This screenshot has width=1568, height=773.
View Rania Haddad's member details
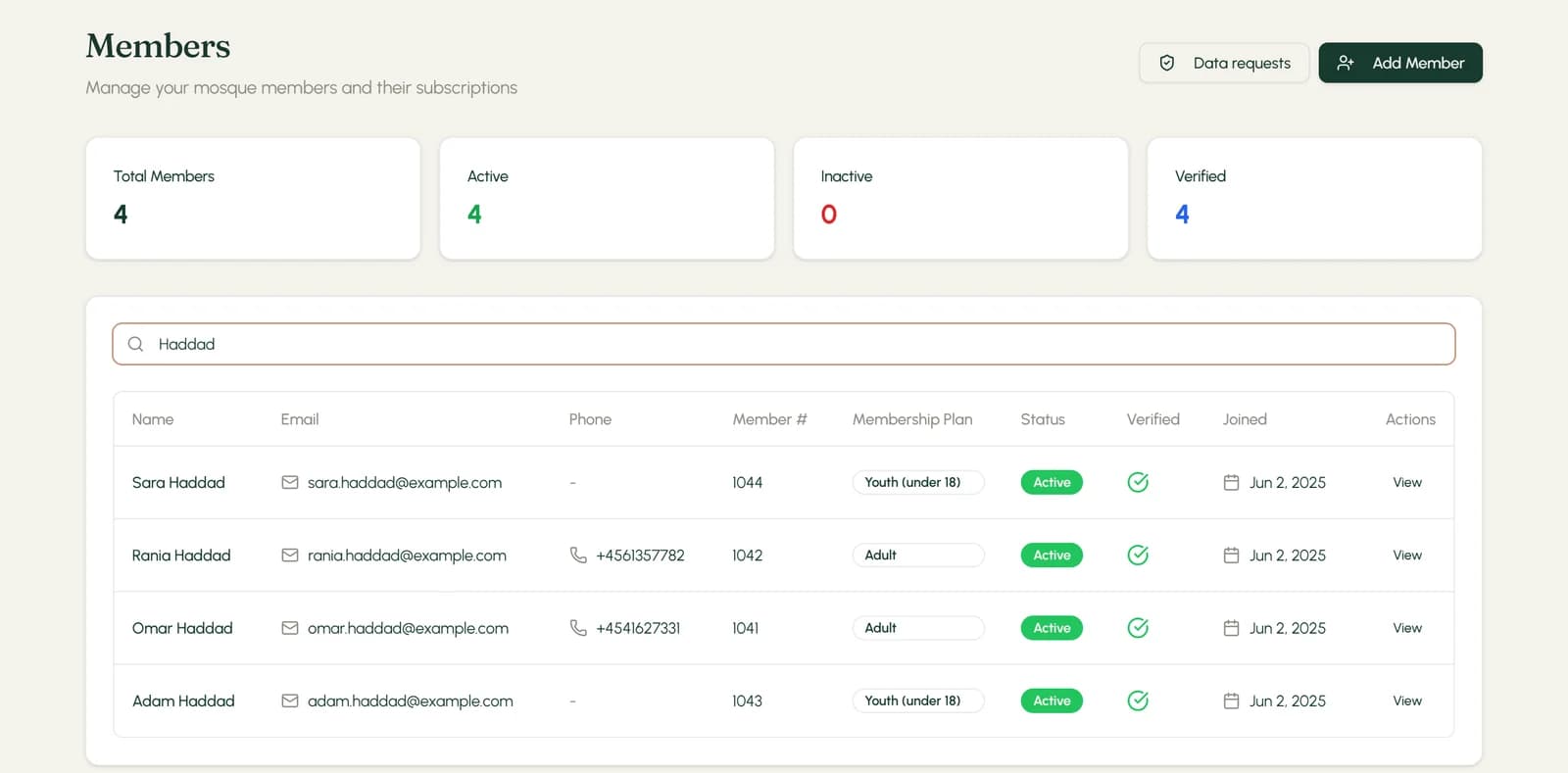click(x=1407, y=555)
